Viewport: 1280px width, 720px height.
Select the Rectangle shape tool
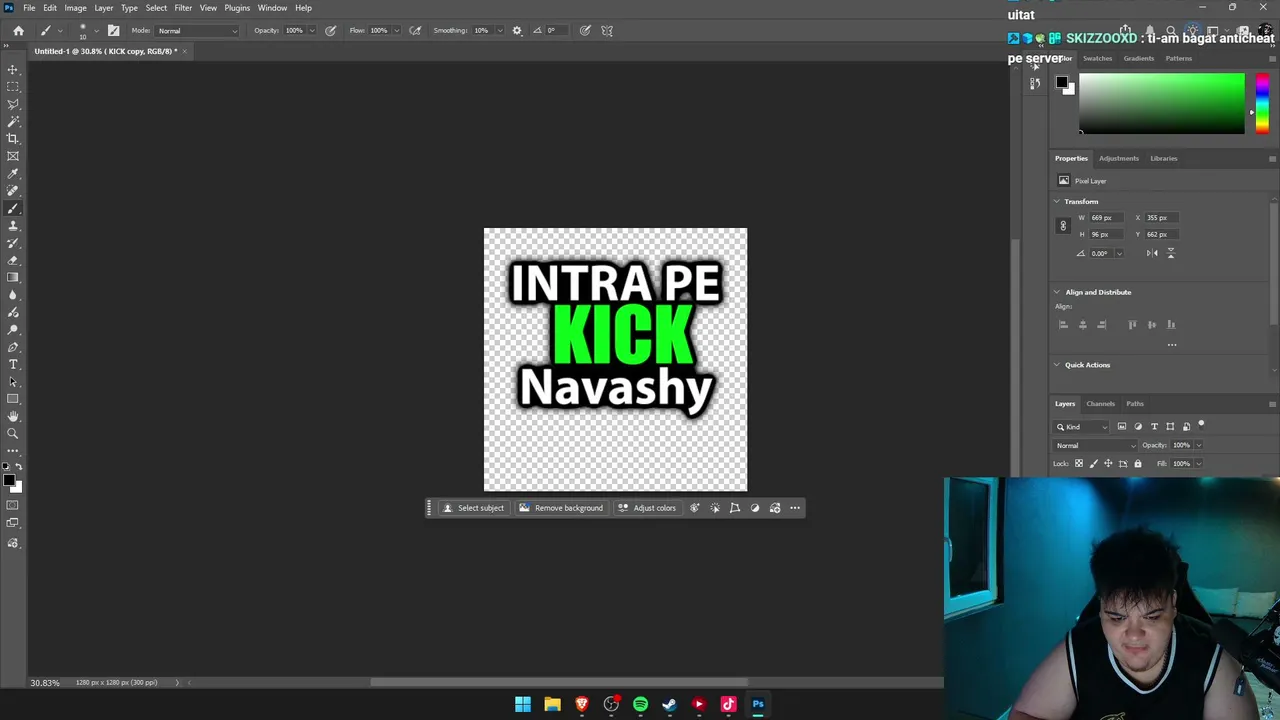pyautogui.click(x=13, y=399)
